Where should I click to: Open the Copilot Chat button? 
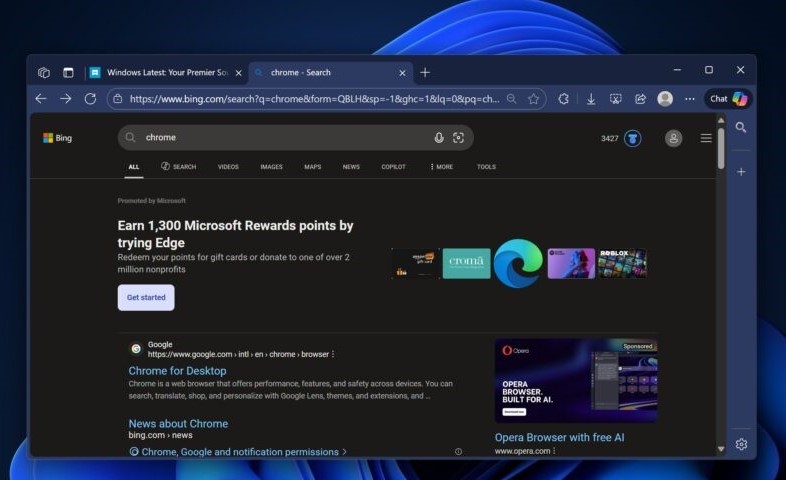click(727, 99)
